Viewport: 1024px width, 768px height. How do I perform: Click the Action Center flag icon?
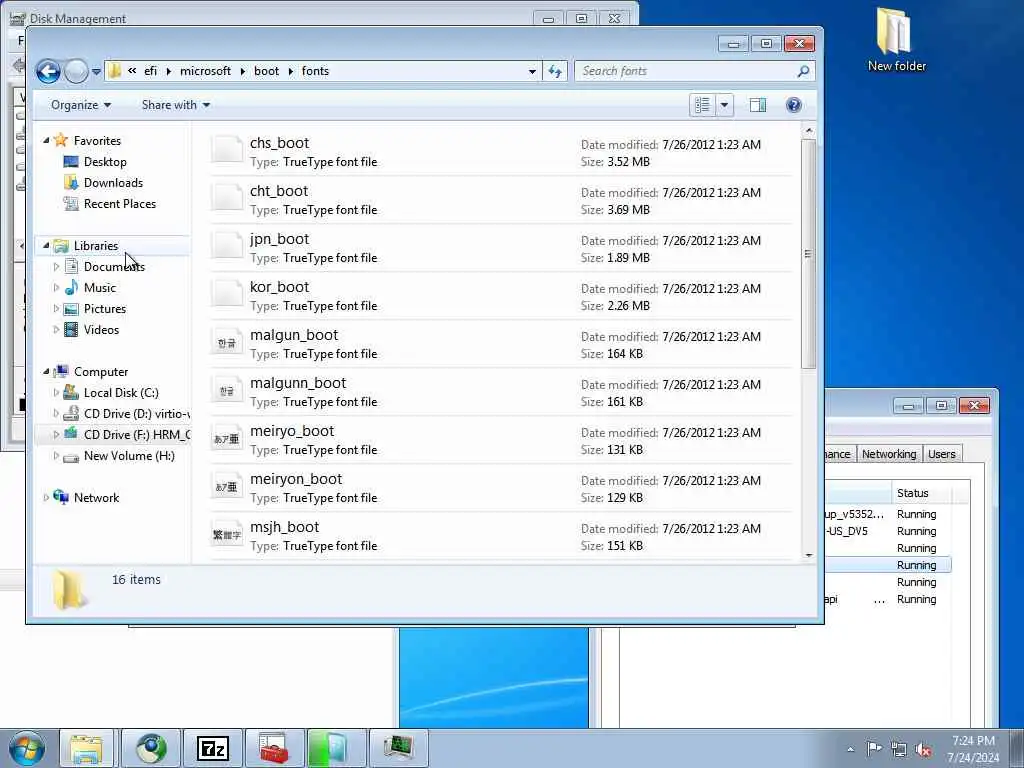[x=874, y=748]
